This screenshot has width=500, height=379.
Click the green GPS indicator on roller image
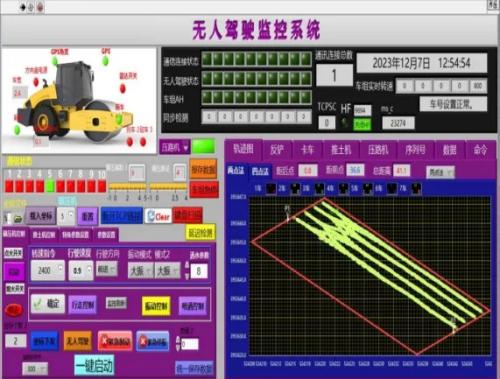click(x=105, y=61)
